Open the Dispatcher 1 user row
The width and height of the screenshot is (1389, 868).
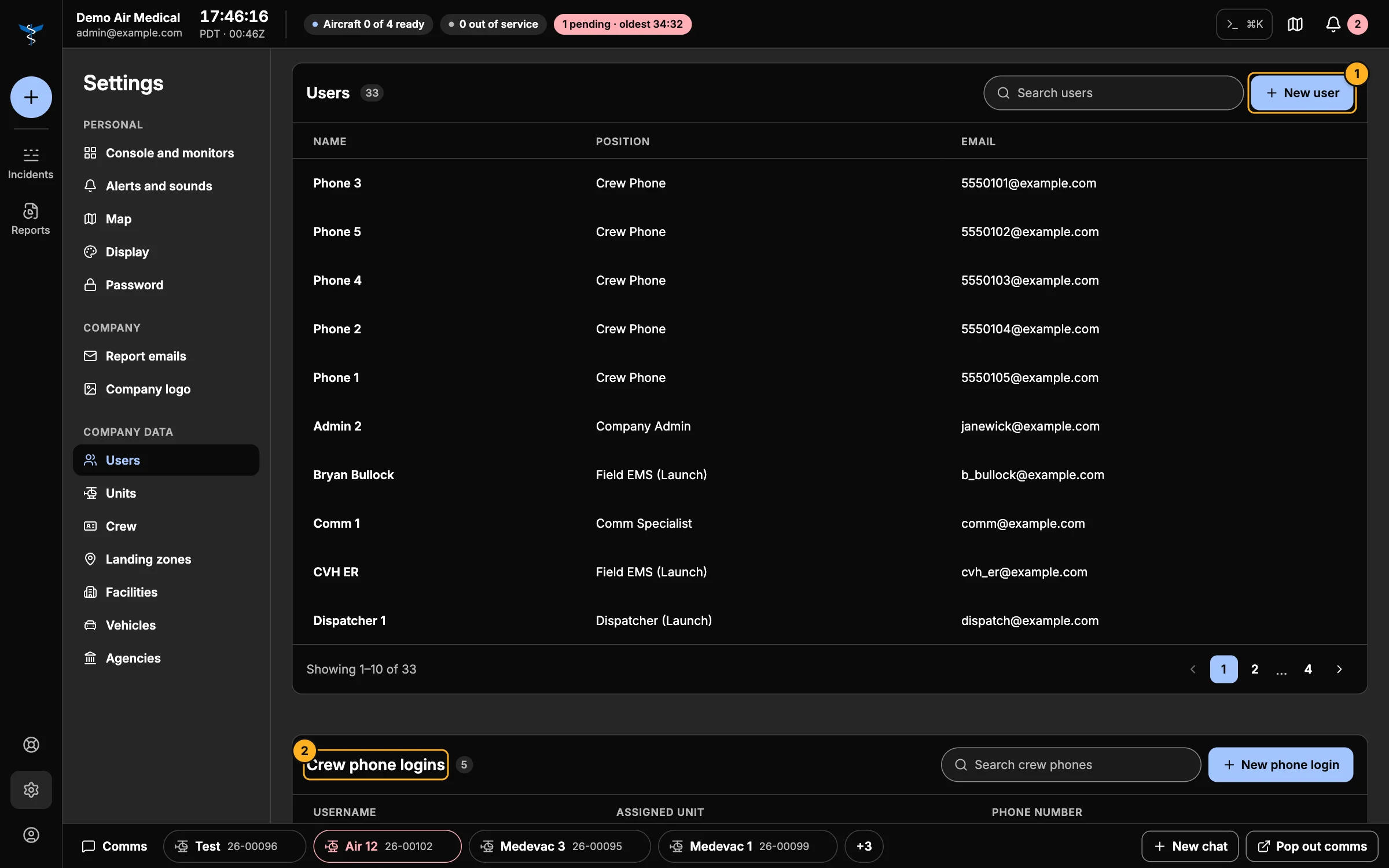pos(830,620)
